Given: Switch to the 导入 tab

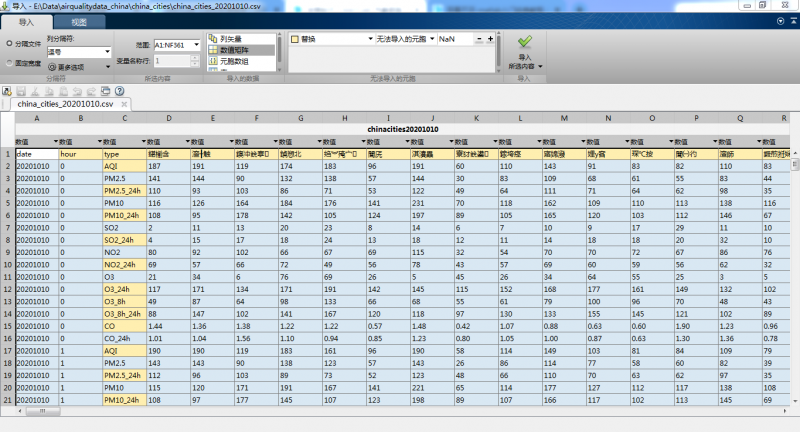Looking at the screenshot, I should point(26,21).
